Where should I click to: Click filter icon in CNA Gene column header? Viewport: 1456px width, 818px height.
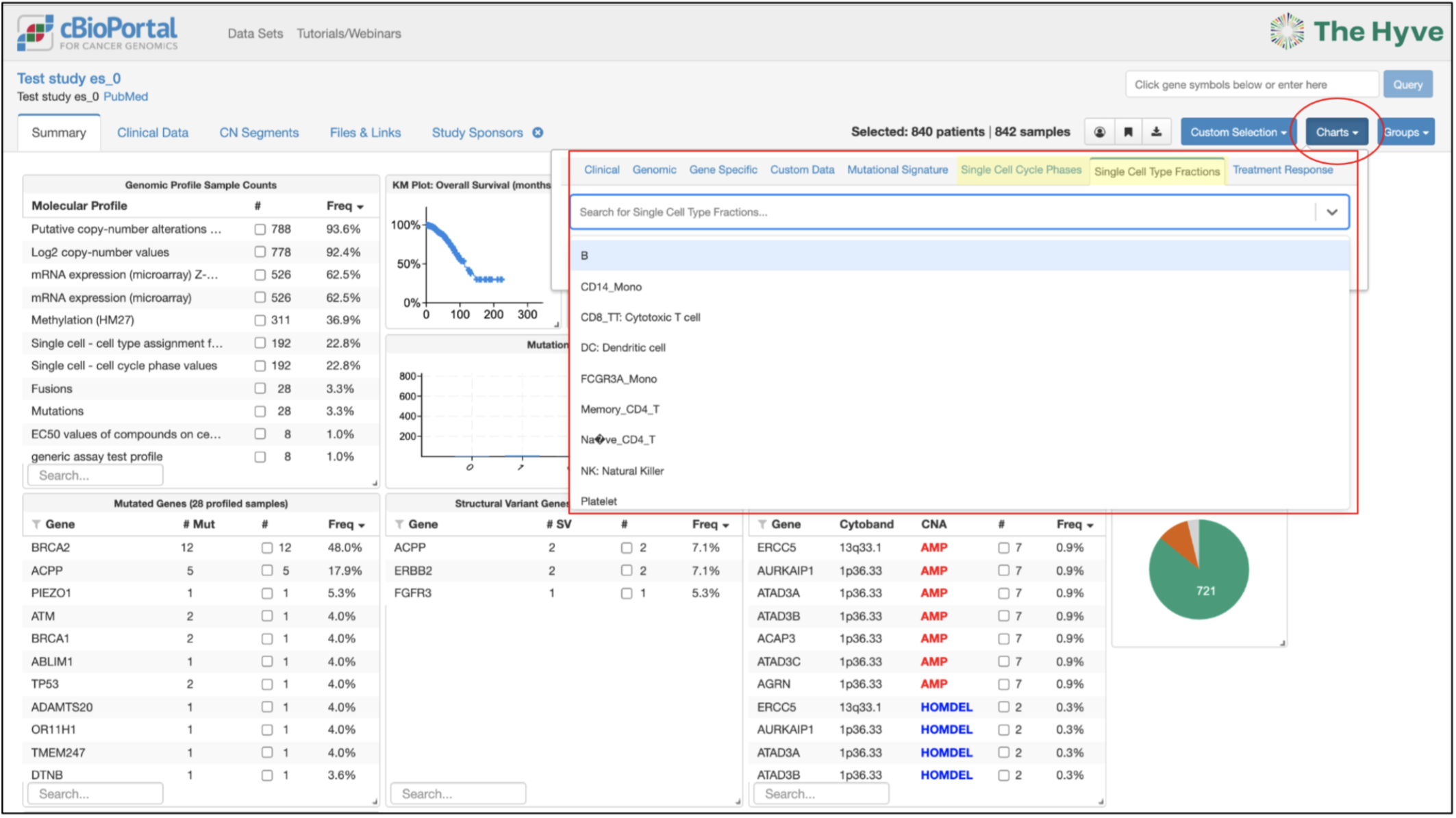pos(762,524)
